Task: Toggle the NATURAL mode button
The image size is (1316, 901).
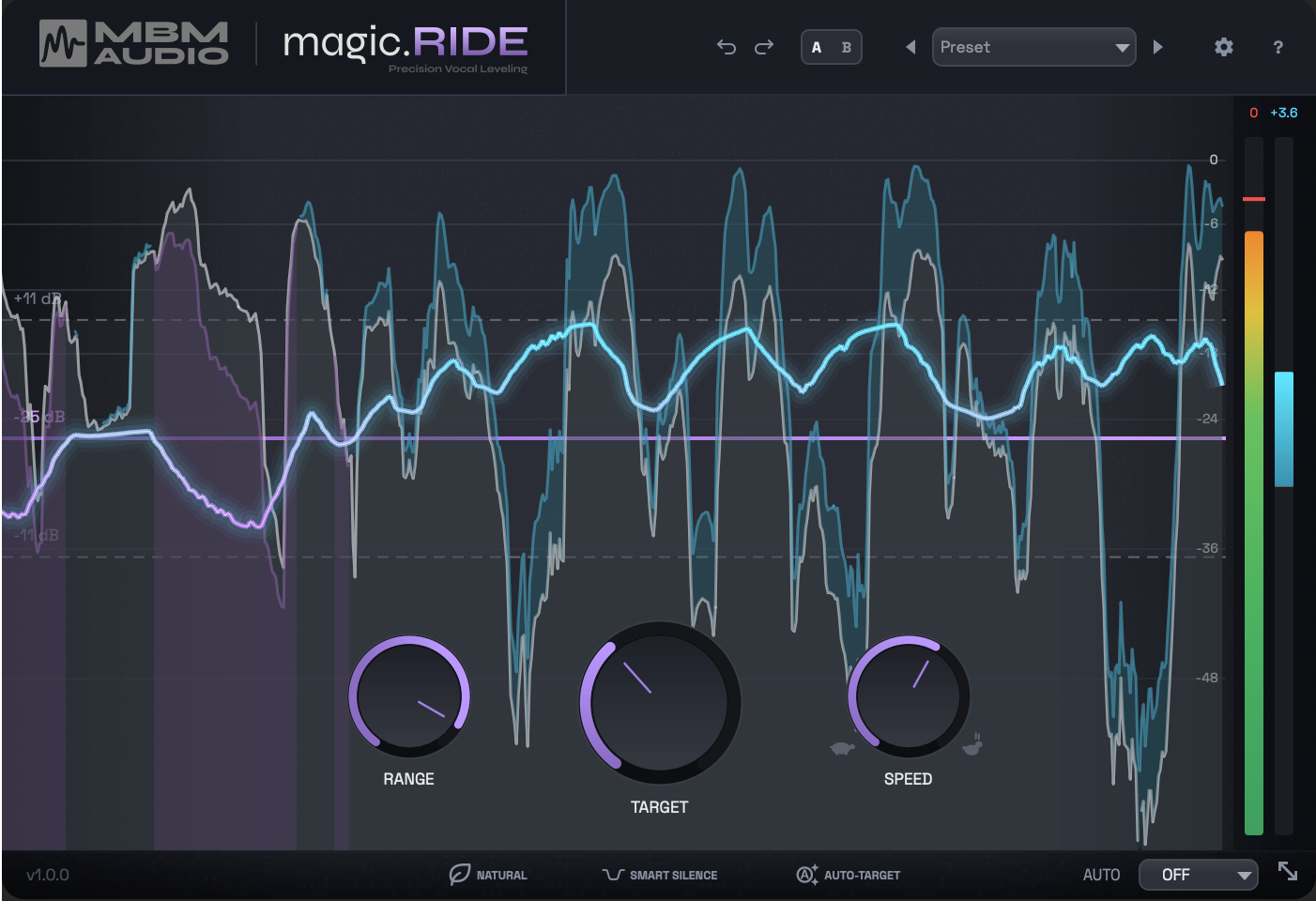Action: [x=488, y=875]
